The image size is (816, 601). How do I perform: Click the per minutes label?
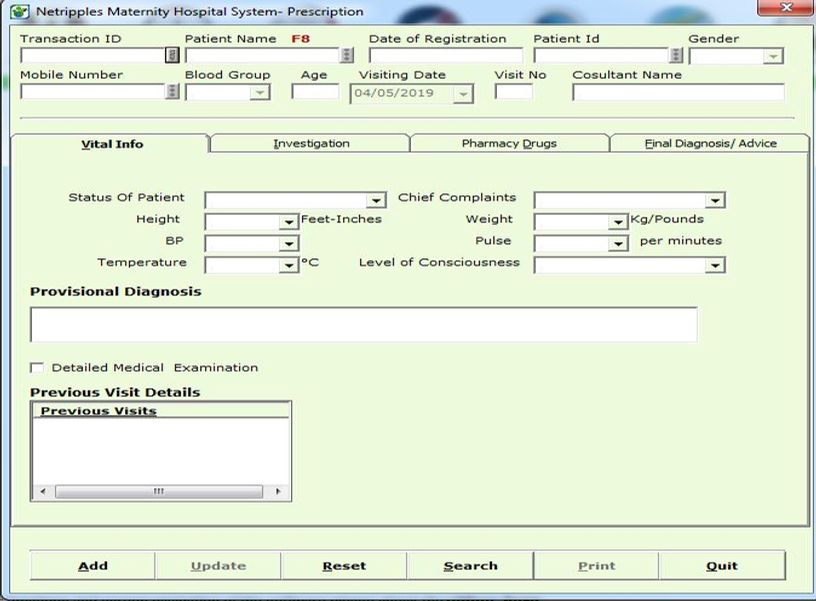coord(681,241)
